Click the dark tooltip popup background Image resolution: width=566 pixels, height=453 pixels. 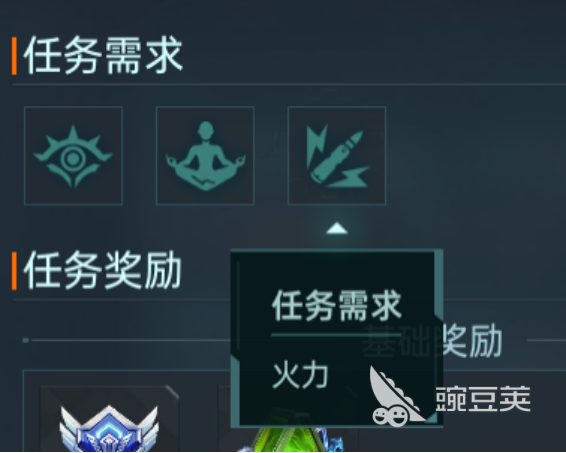336,338
